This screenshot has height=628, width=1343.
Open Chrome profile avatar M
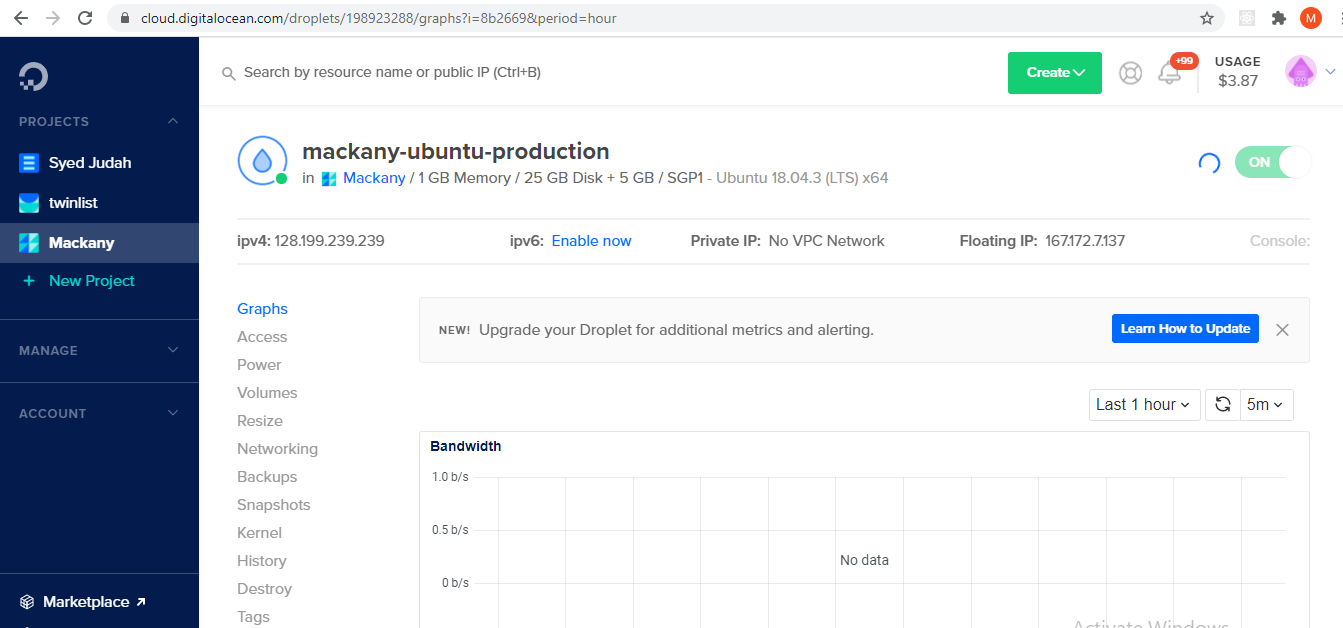(1311, 18)
